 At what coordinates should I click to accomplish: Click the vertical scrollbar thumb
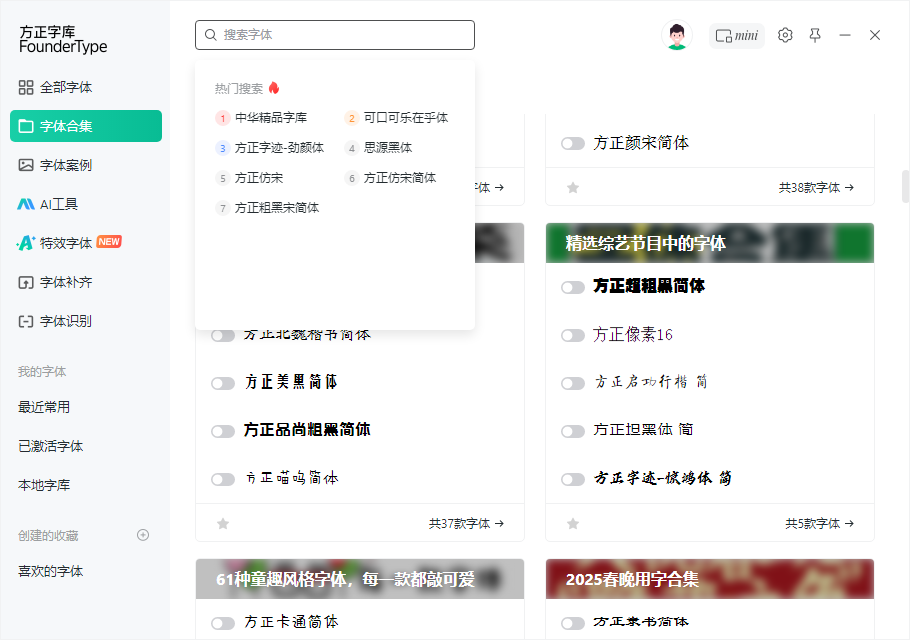[x=905, y=186]
